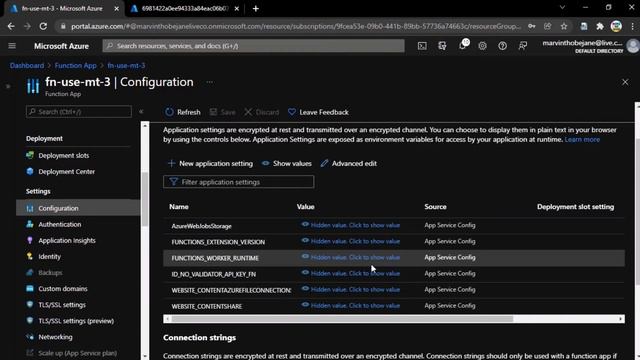The image size is (640, 360).
Task: Add a New application setting
Action: [210, 163]
